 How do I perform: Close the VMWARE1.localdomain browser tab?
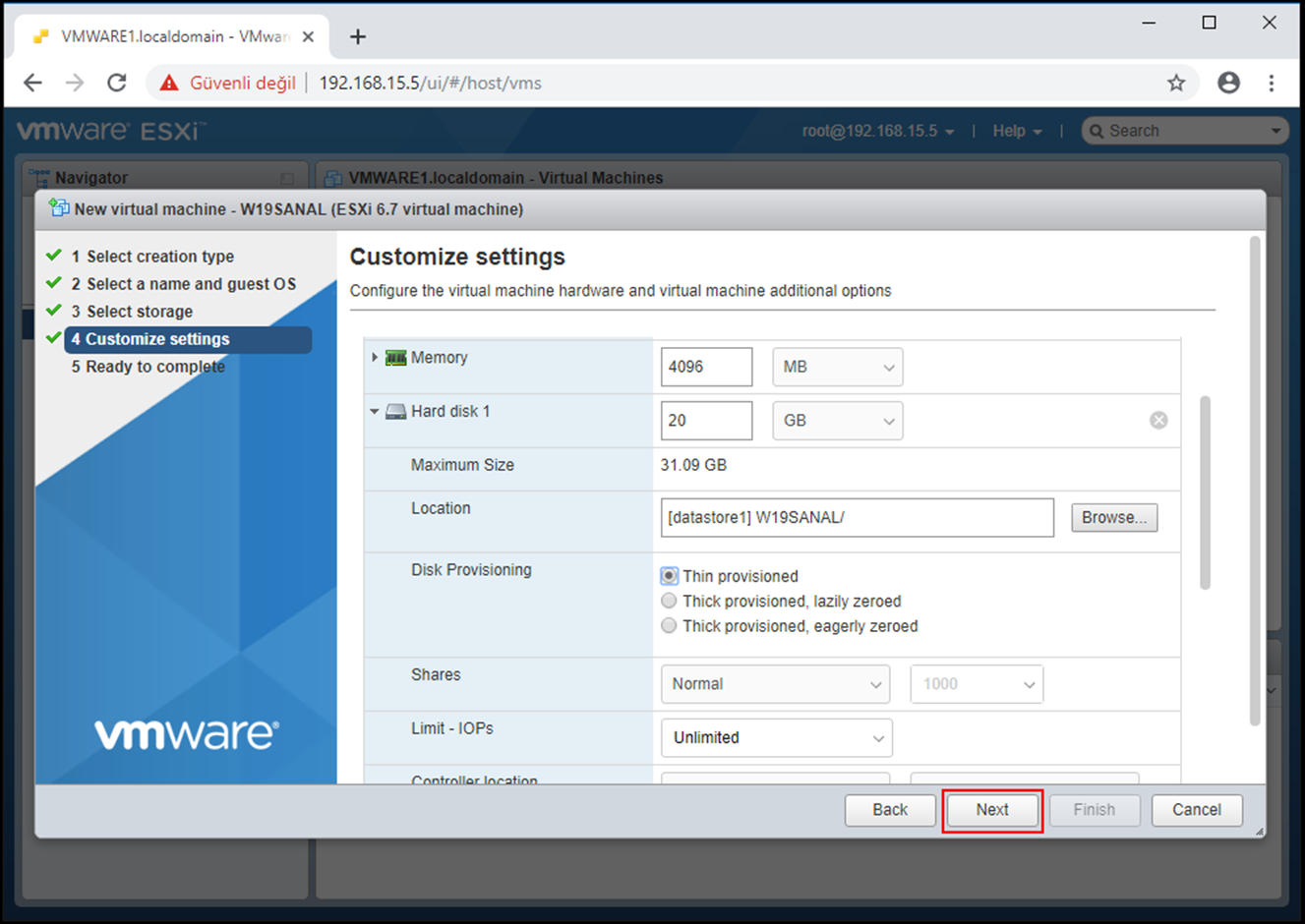pyautogui.click(x=308, y=36)
